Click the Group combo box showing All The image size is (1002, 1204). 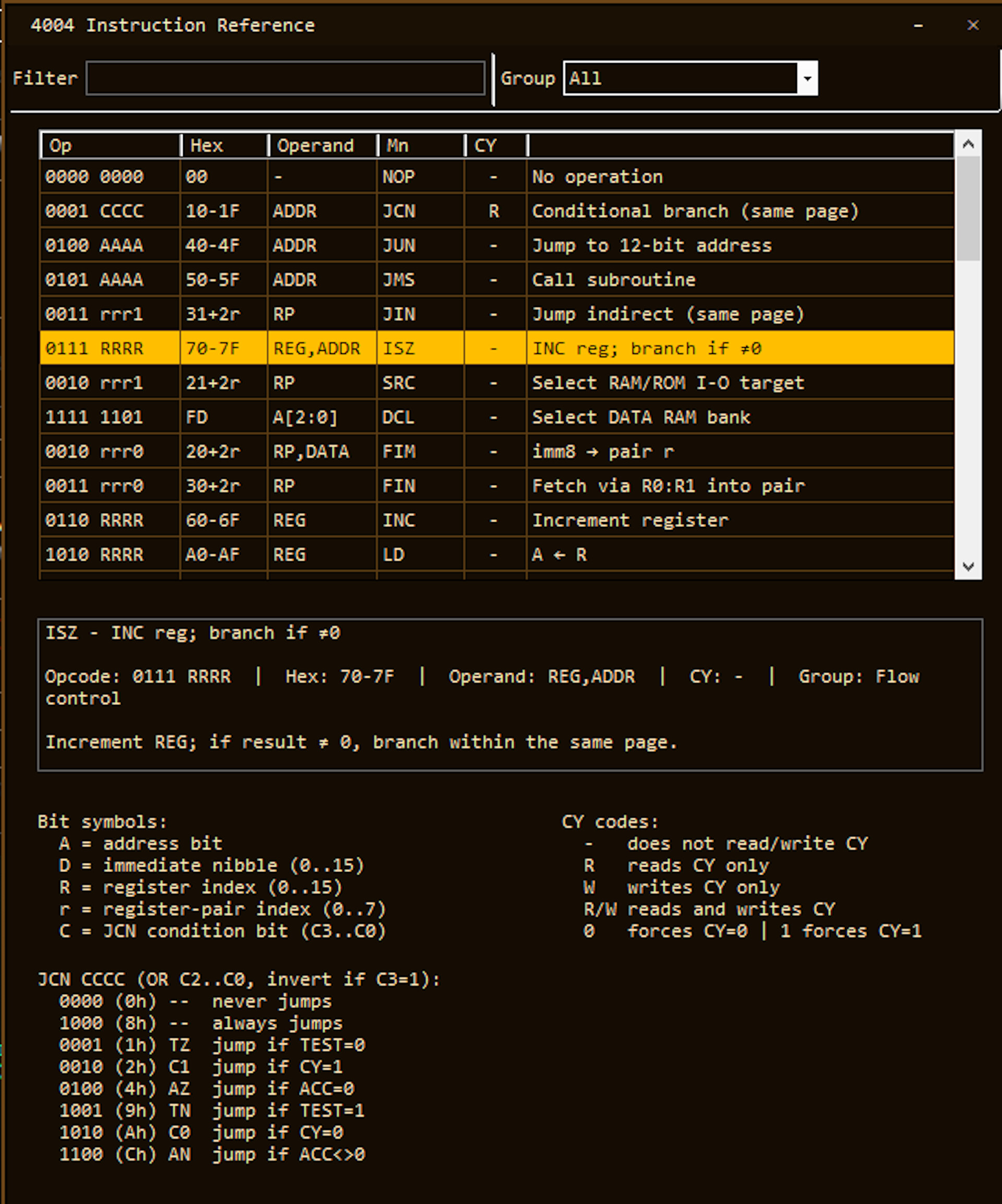pyautogui.click(x=690, y=78)
